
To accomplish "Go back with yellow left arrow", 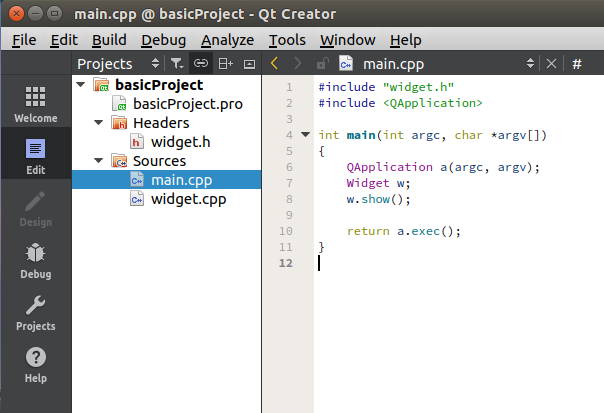I will tap(274, 63).
